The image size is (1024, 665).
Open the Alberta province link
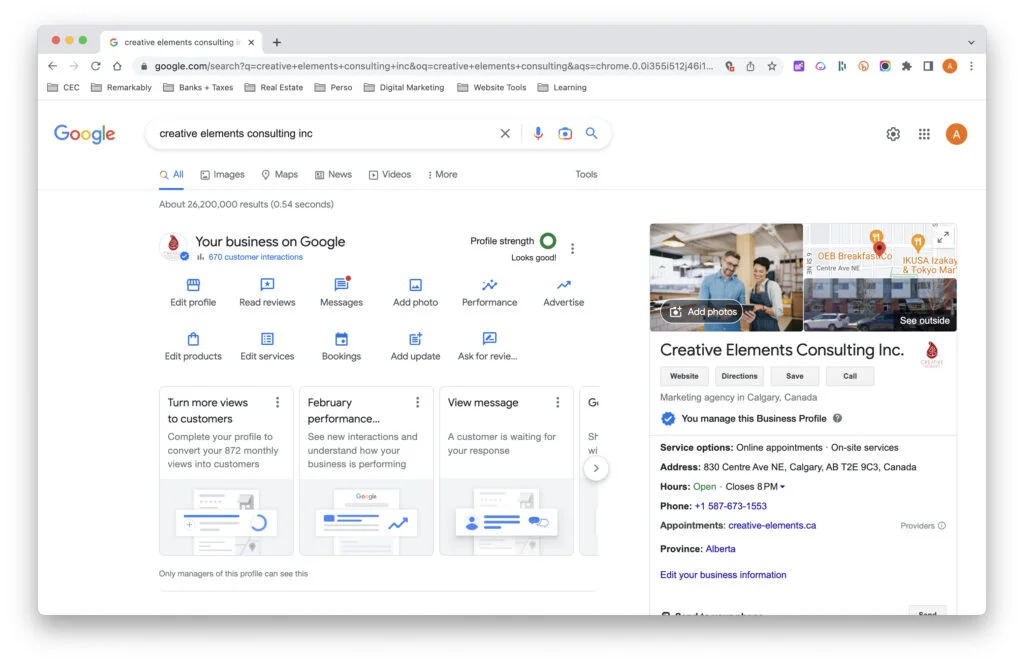[x=720, y=549]
